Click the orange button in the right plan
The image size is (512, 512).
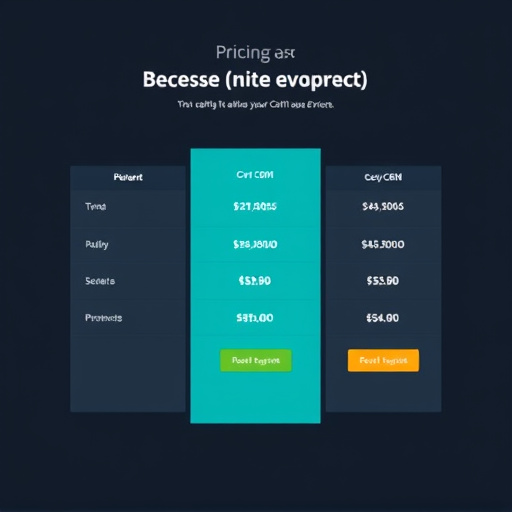point(383,360)
